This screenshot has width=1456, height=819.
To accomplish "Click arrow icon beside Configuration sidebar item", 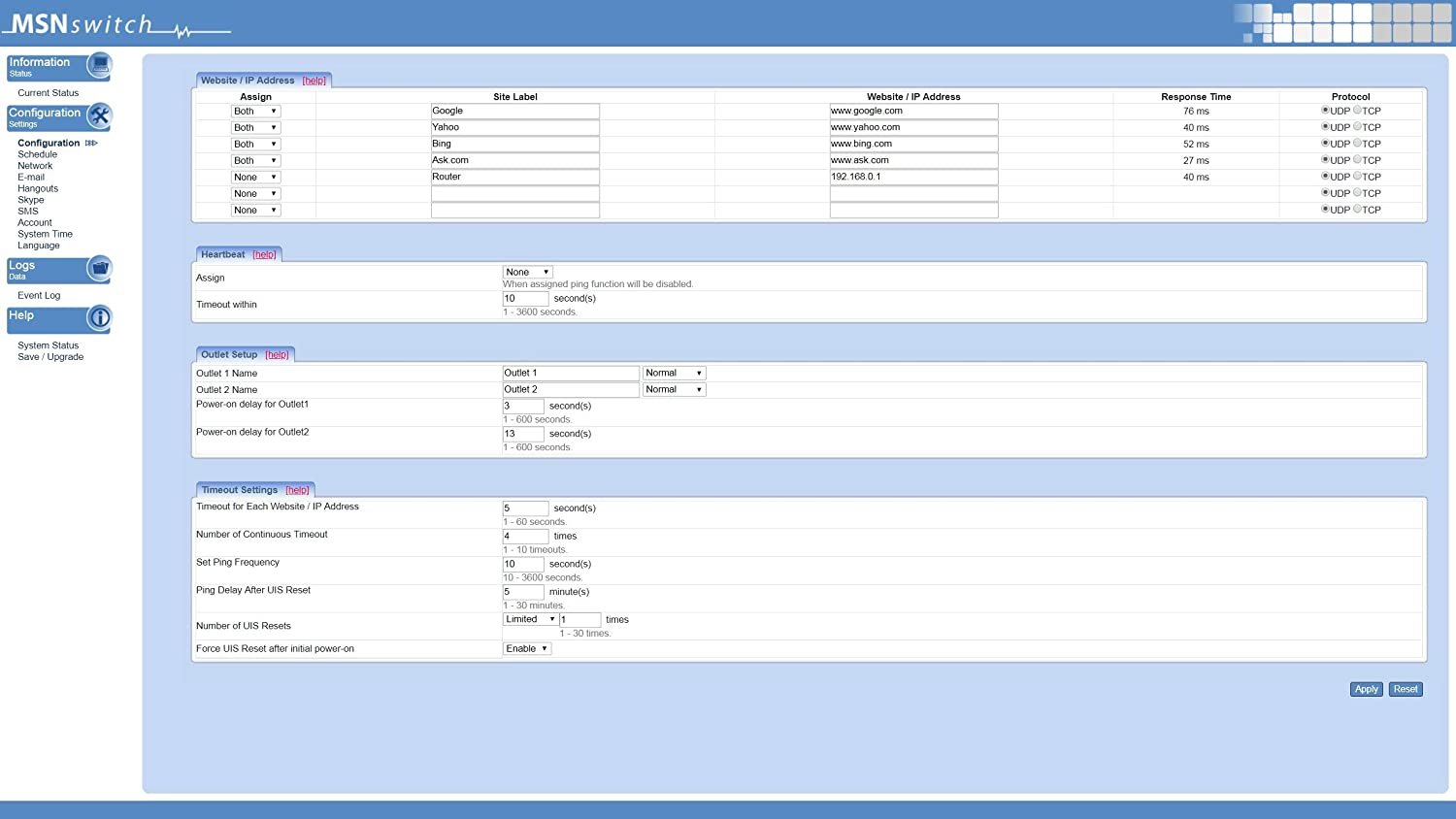I will click(x=91, y=144).
